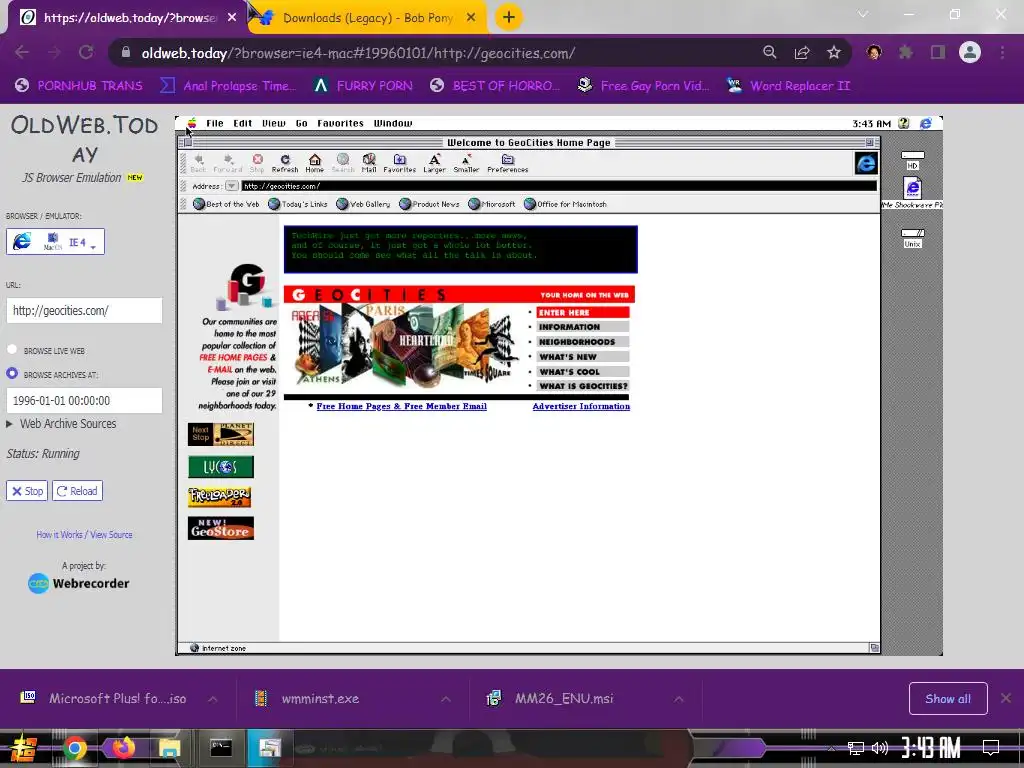Open the IE4 address history dropdown arrow
1024x768 pixels.
[231, 186]
